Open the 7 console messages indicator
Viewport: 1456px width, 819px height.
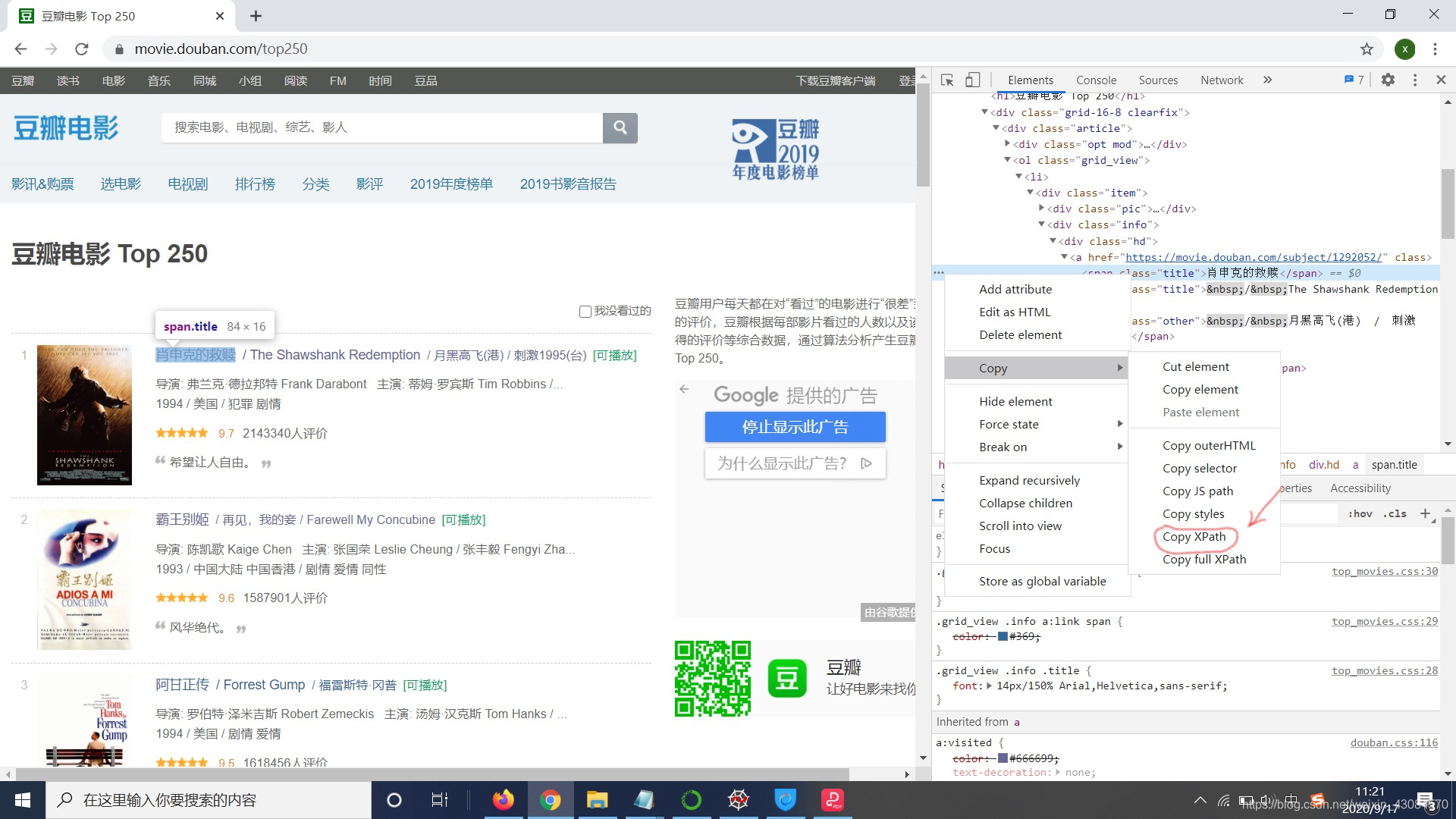tap(1354, 80)
